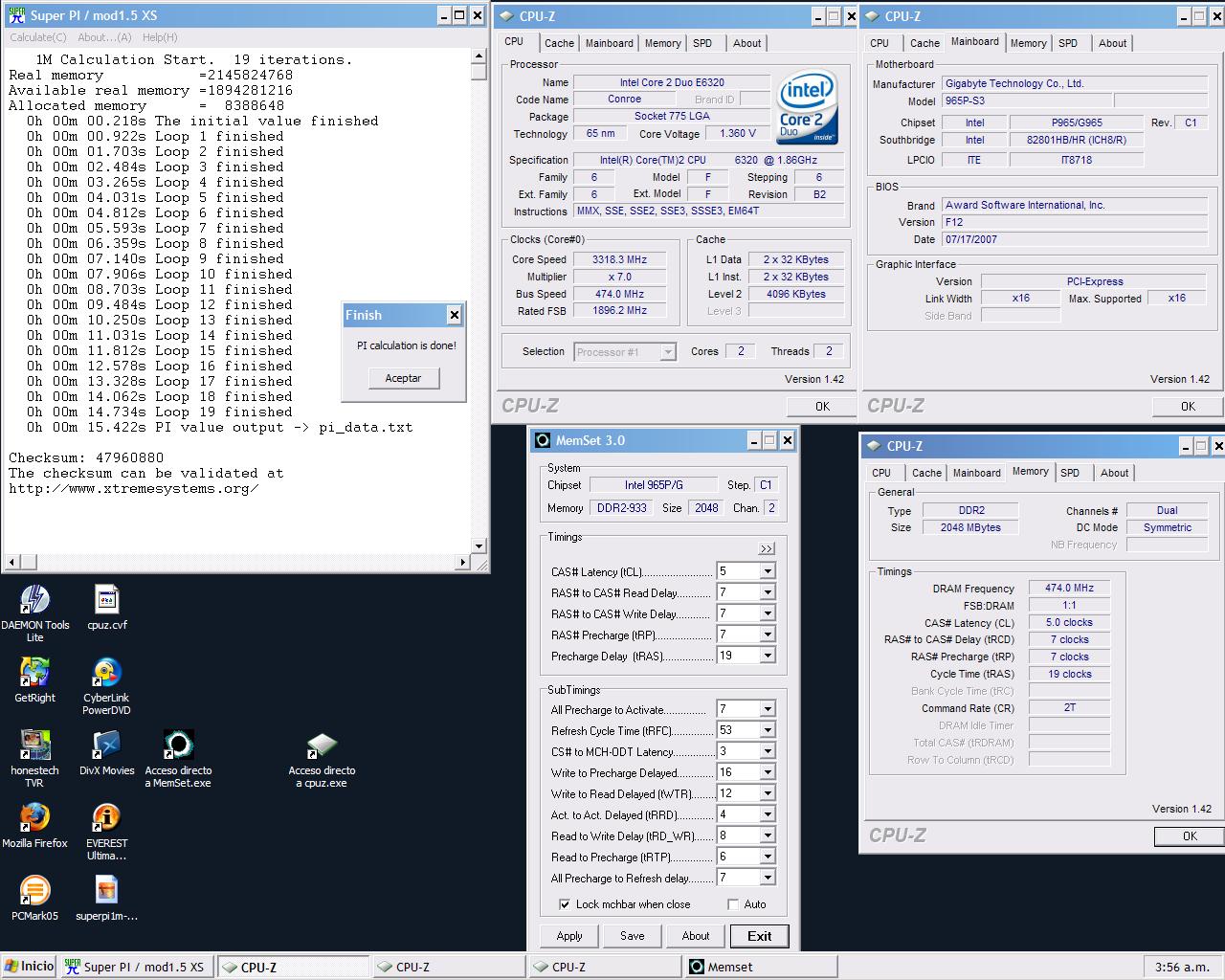The width and height of the screenshot is (1225, 980).
Task: Close the Finish dialog with X
Action: click(455, 315)
